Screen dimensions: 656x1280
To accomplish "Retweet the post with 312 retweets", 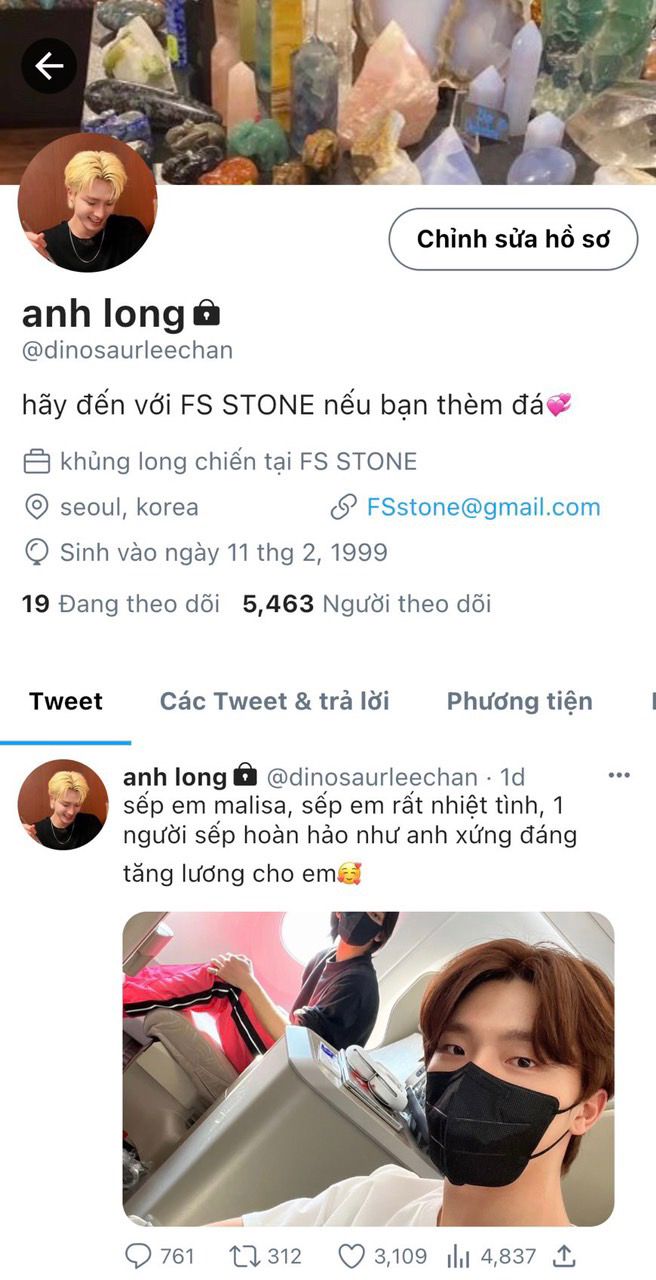I will point(241,1256).
